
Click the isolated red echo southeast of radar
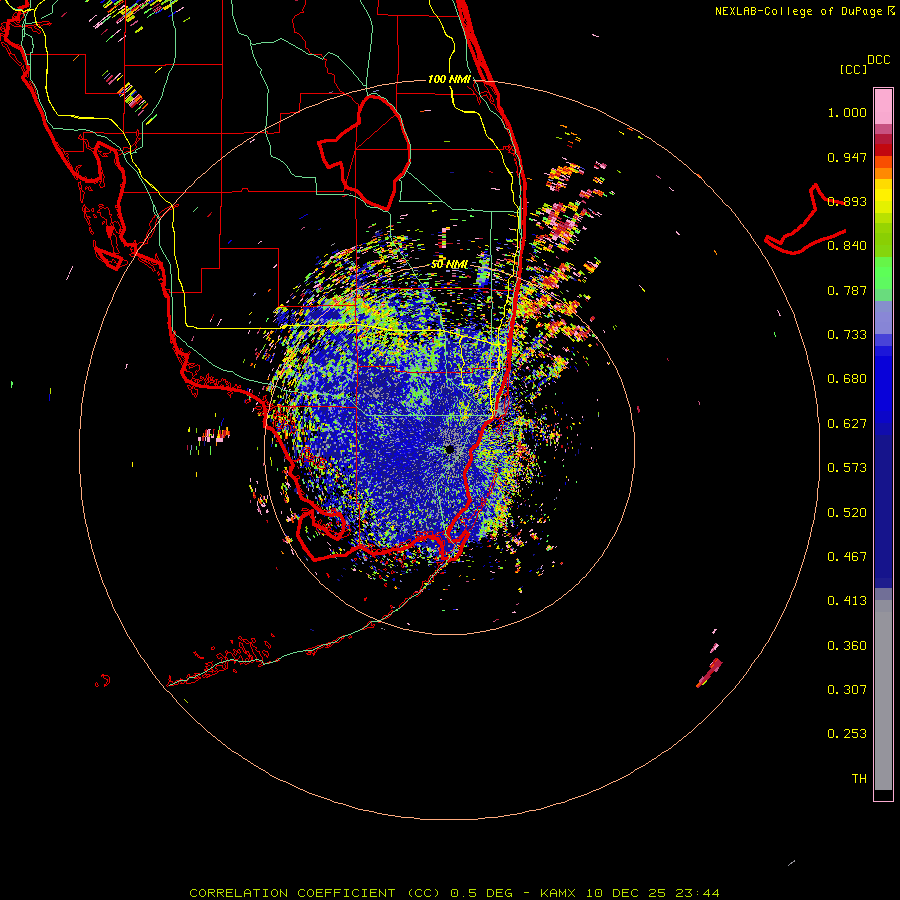709,673
